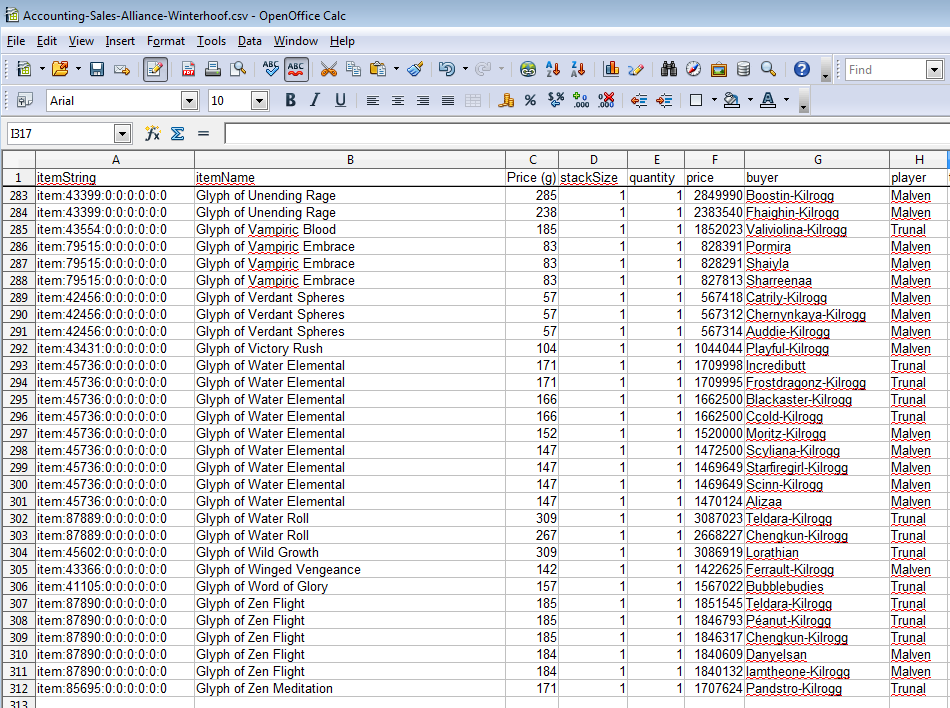950x708 pixels.
Task: Open Find & Replace binoculars icon
Action: tap(668, 70)
